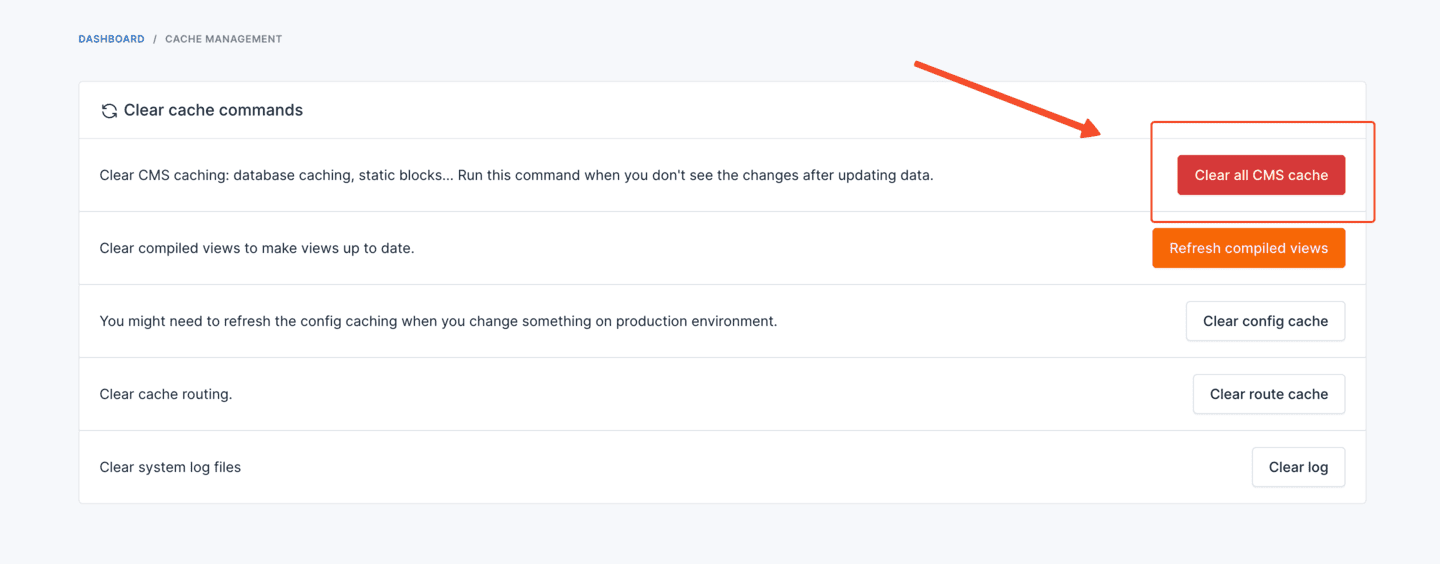Select the Cache Management breadcrumb text
The image size is (1440, 564).
[x=223, y=39]
